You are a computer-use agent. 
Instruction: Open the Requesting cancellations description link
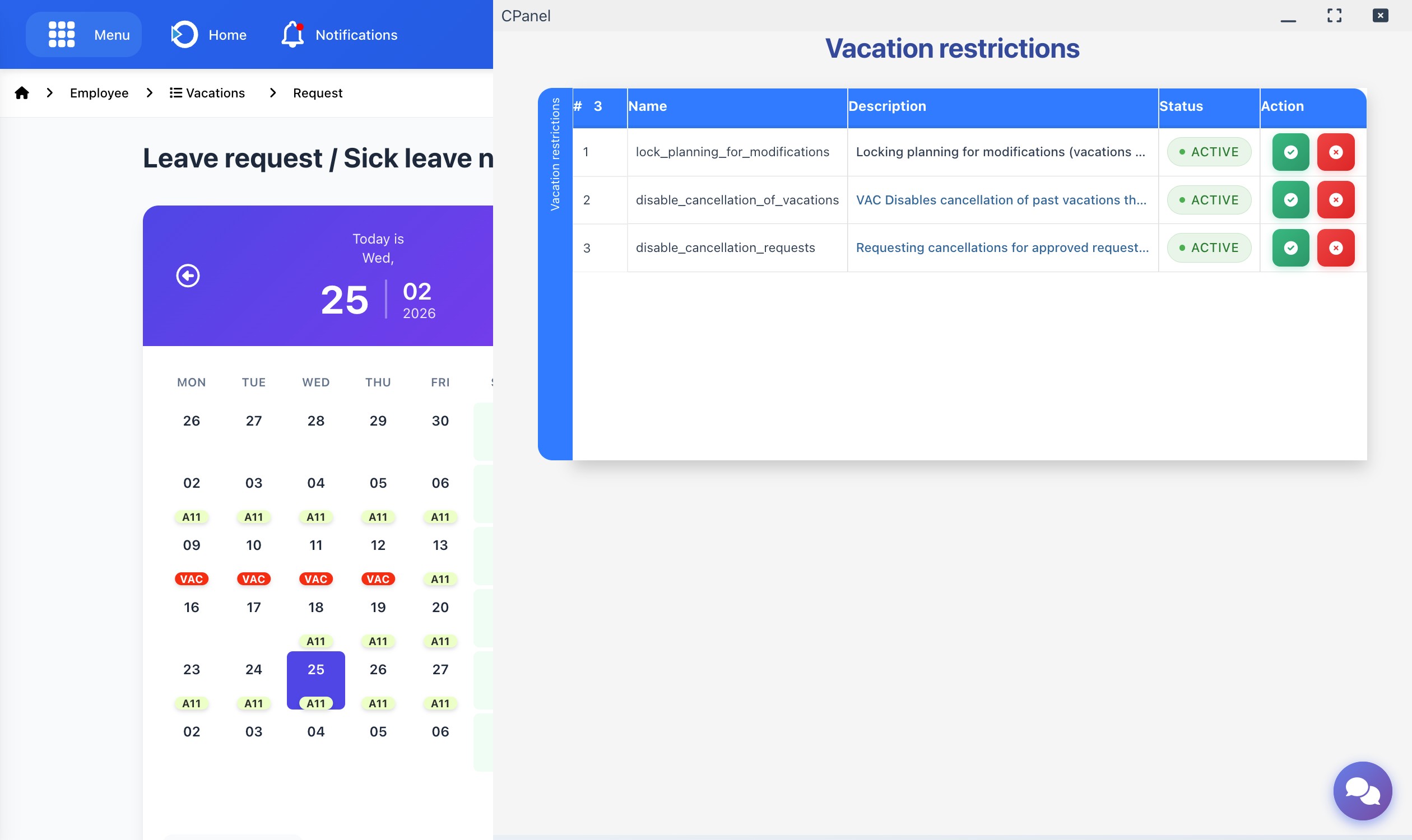[1002, 248]
